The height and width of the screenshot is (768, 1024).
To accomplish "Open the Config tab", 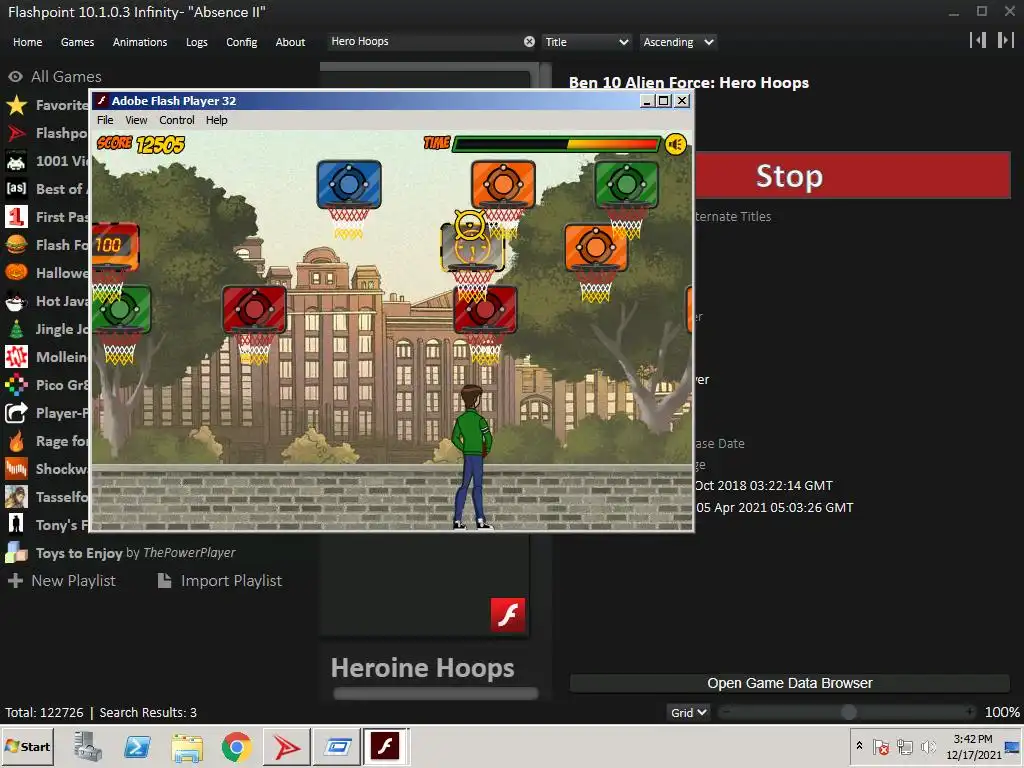I will pos(242,42).
